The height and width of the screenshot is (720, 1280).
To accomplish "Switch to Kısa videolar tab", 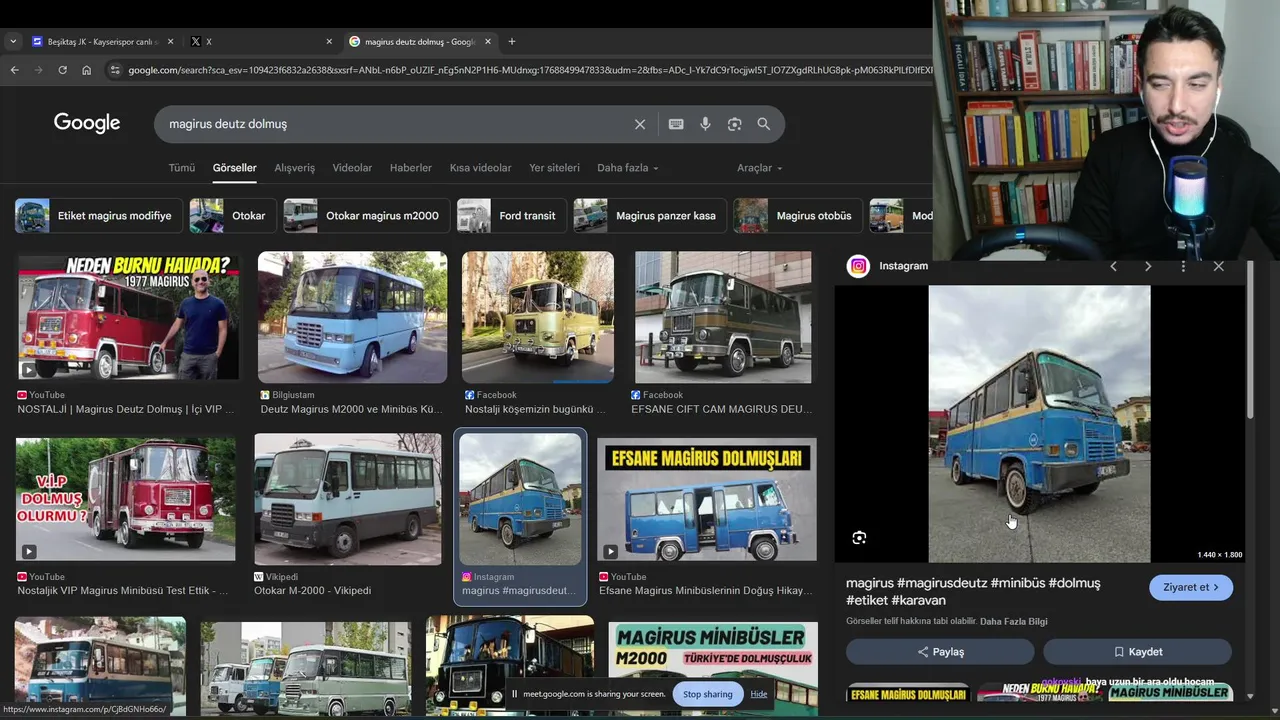I will [480, 168].
